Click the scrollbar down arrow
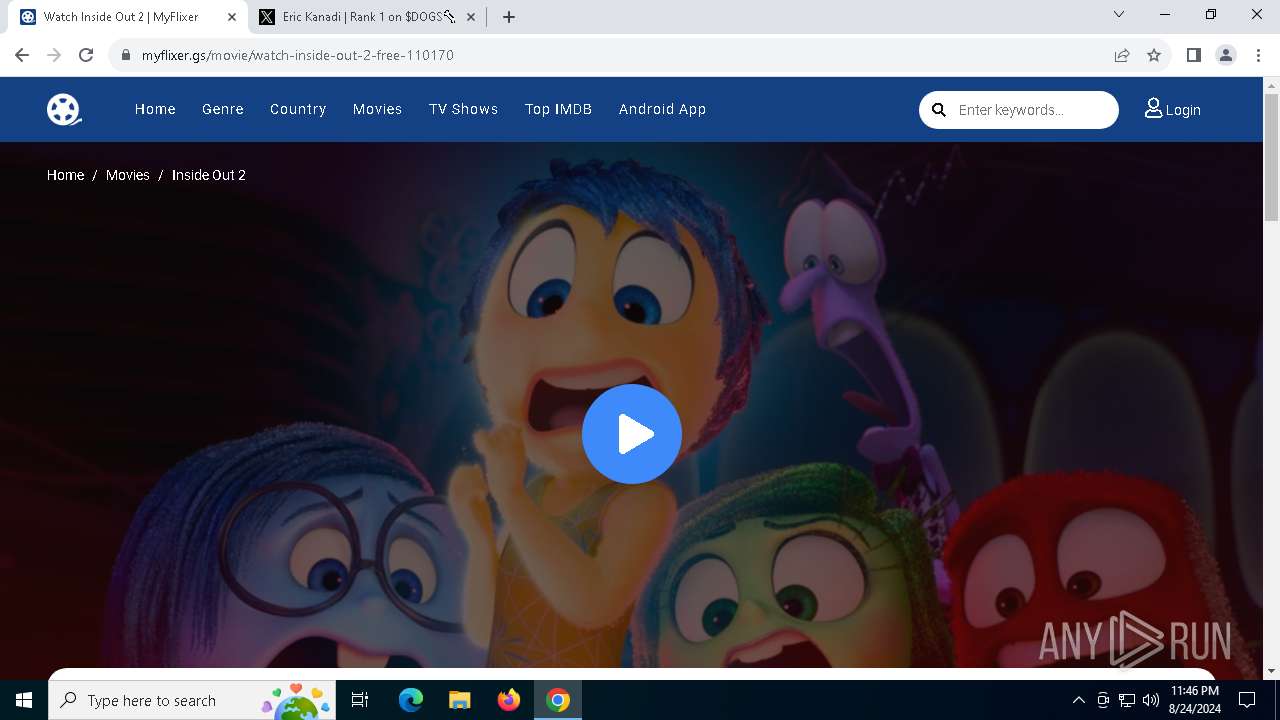 click(1271, 671)
